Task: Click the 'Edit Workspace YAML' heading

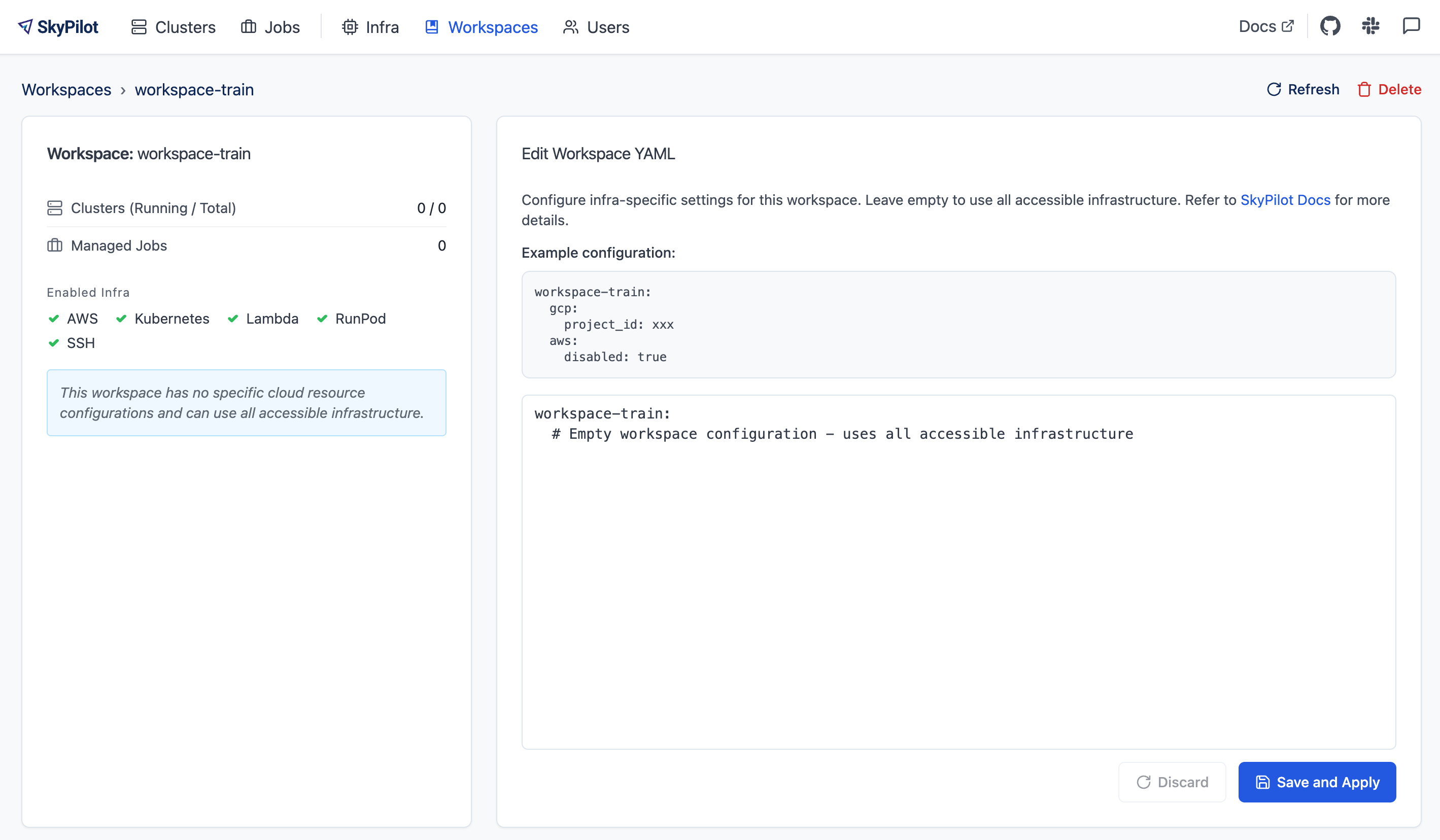Action: point(598,154)
